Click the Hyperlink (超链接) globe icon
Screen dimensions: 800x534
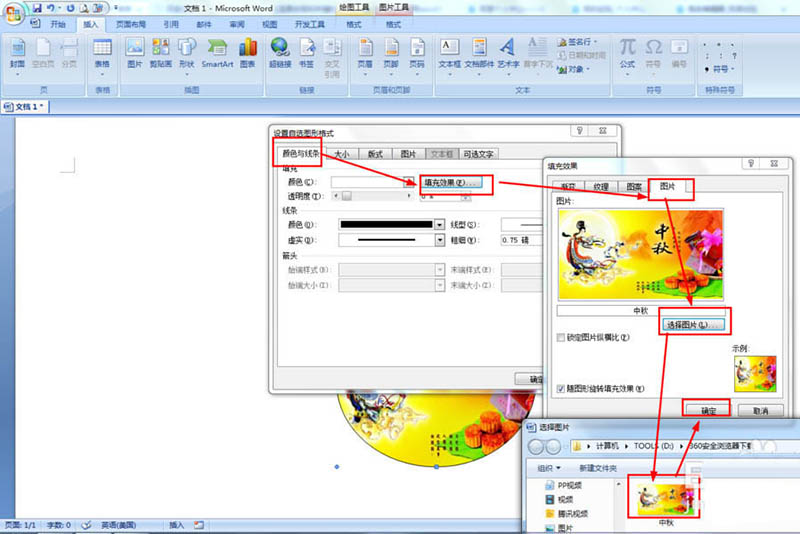tap(280, 54)
